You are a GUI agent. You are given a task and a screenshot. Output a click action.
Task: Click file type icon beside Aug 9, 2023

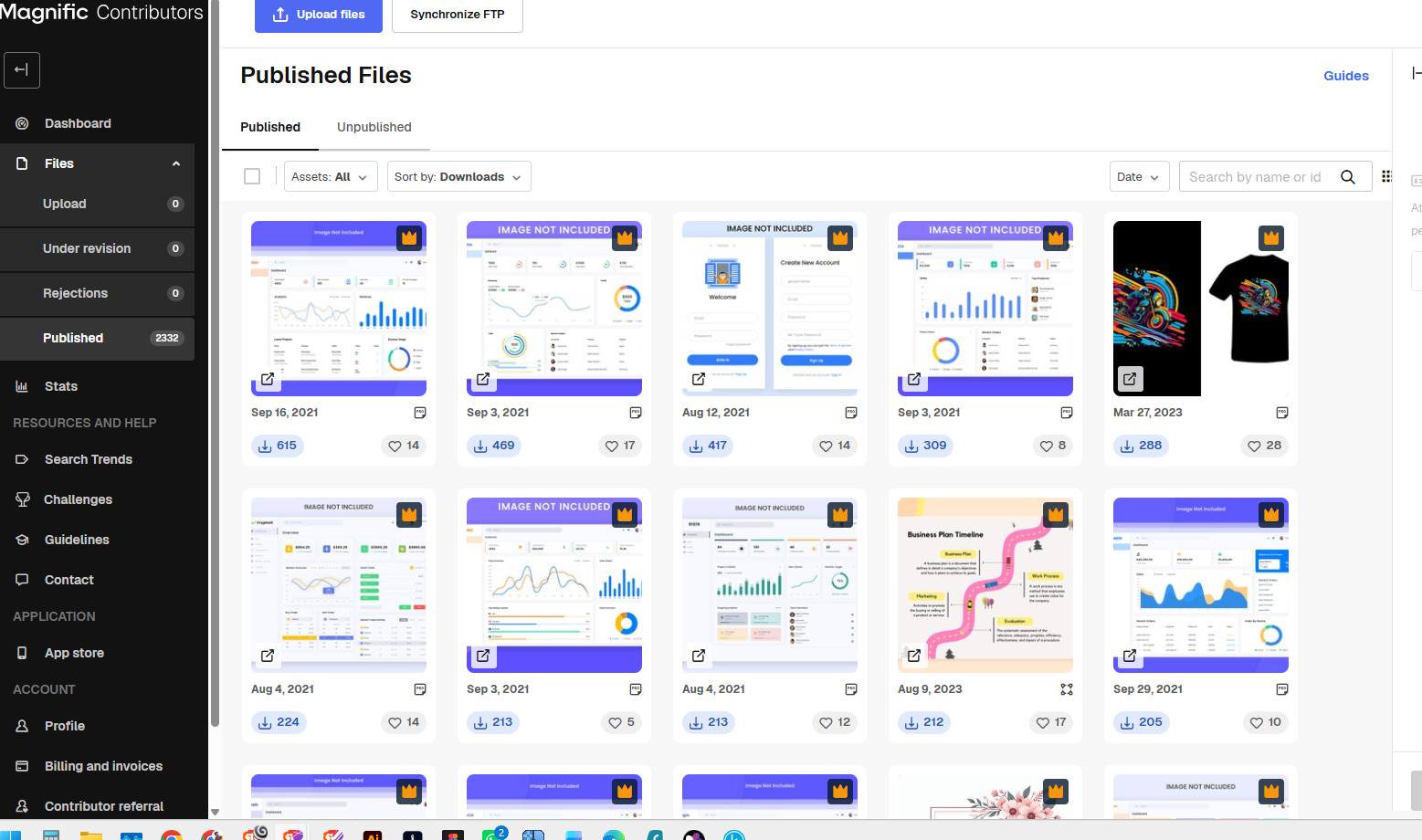point(1067,689)
